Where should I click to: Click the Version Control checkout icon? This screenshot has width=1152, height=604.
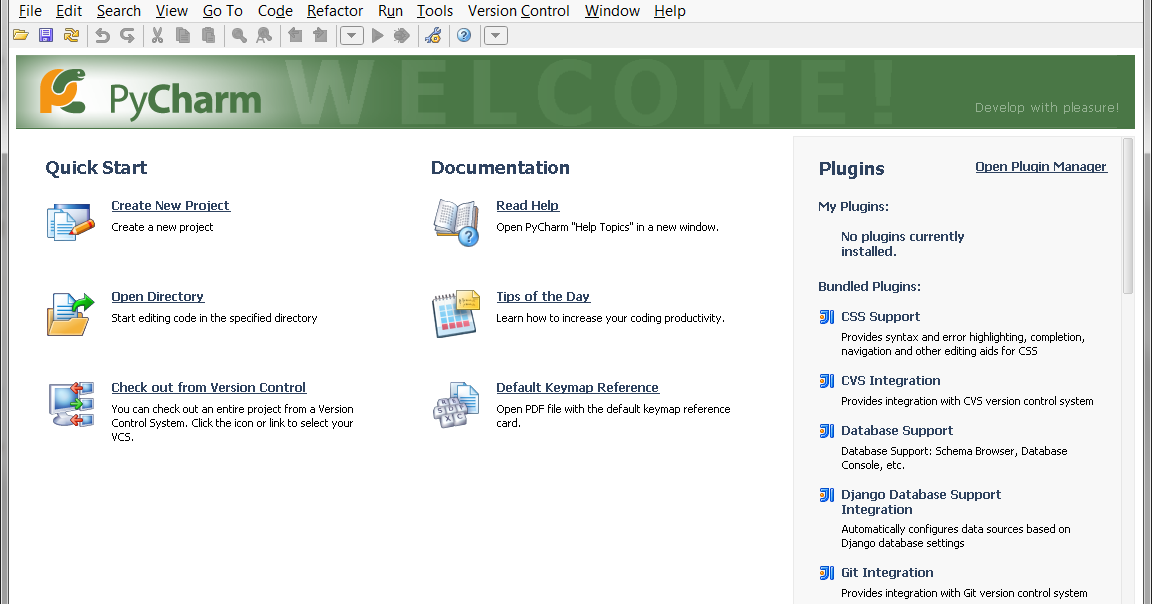point(71,404)
